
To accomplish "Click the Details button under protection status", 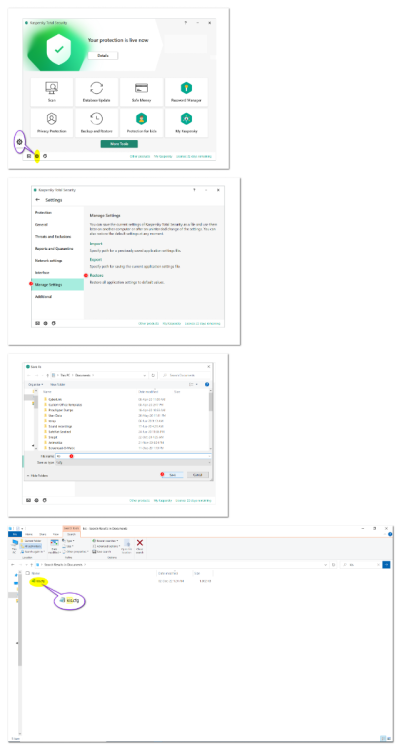I will [x=103, y=55].
